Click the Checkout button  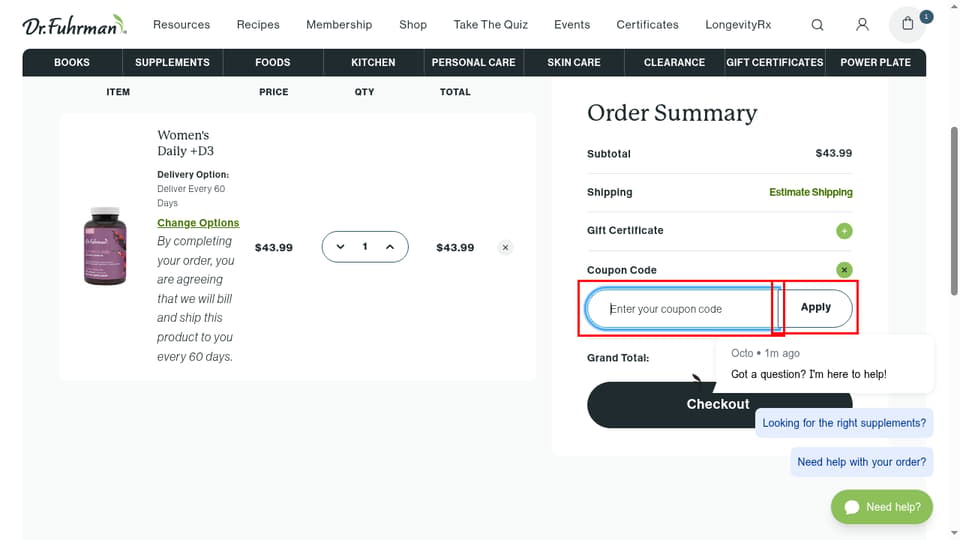coord(719,405)
